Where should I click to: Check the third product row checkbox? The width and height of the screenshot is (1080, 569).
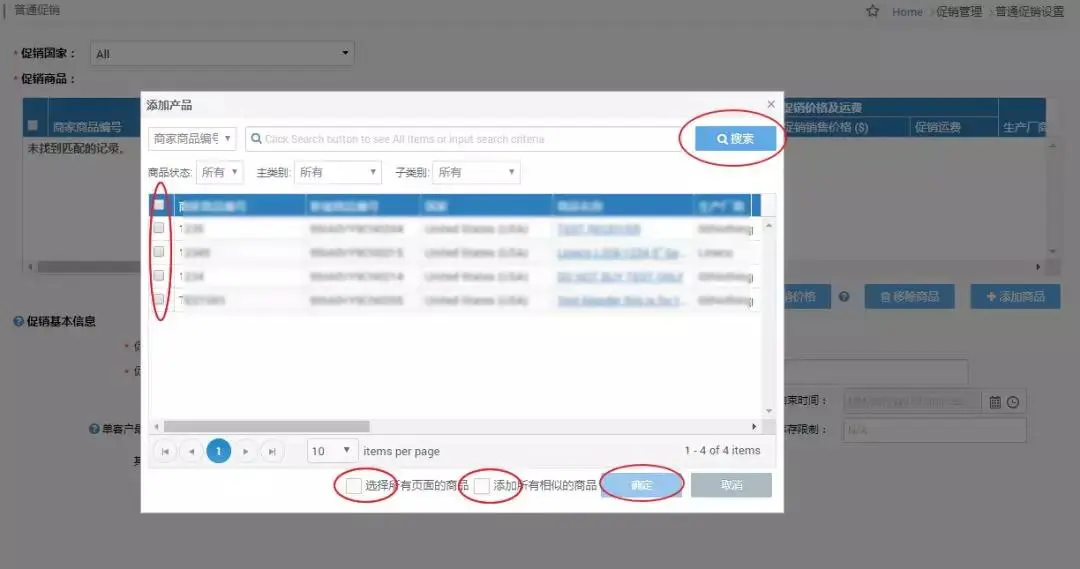[159, 276]
